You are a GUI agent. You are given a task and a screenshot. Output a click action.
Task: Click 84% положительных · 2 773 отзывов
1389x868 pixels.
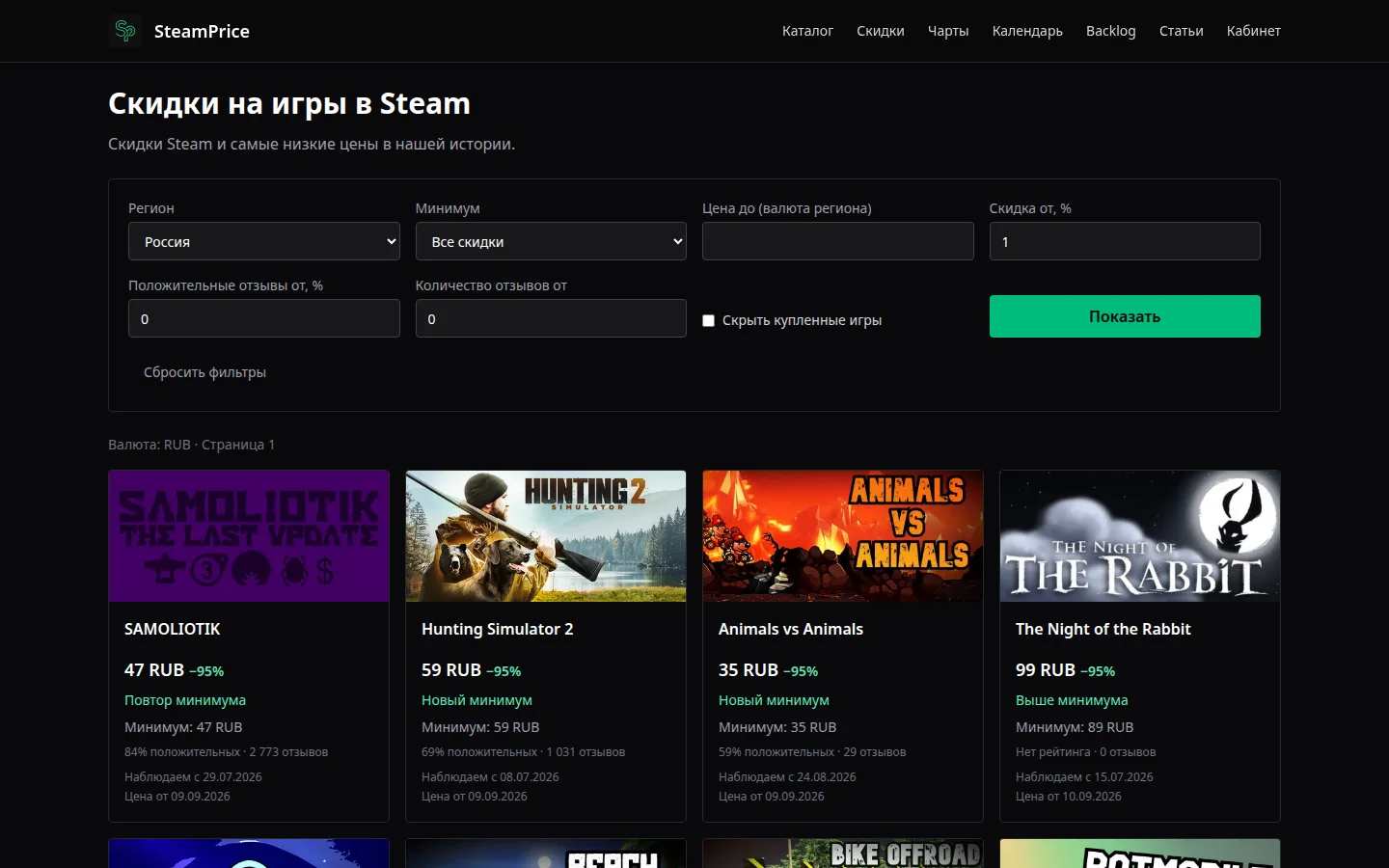point(227,752)
